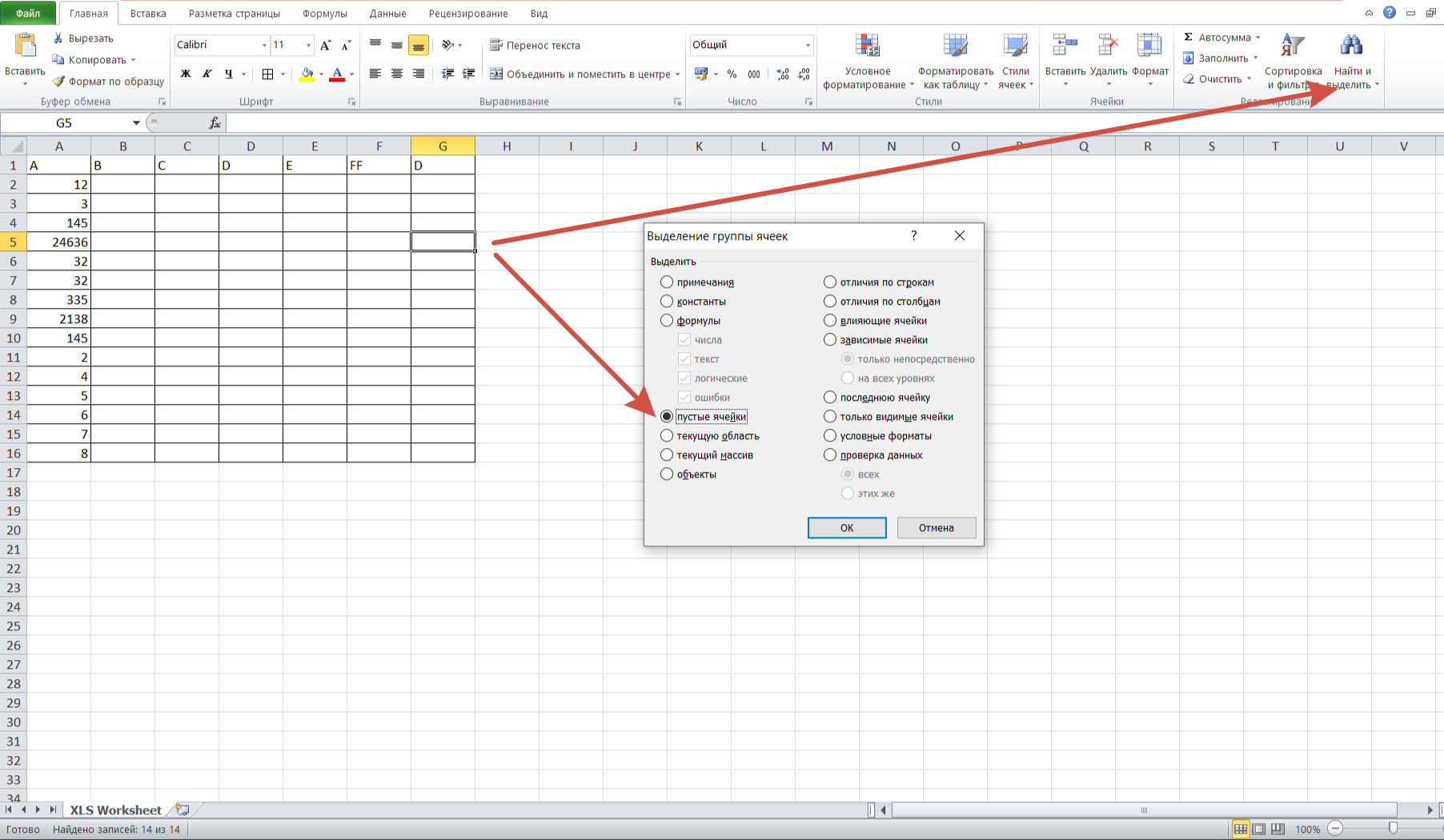The height and width of the screenshot is (840, 1444).
Task: Click the Wrap Text (Перенос текста) button
Action: click(x=535, y=46)
